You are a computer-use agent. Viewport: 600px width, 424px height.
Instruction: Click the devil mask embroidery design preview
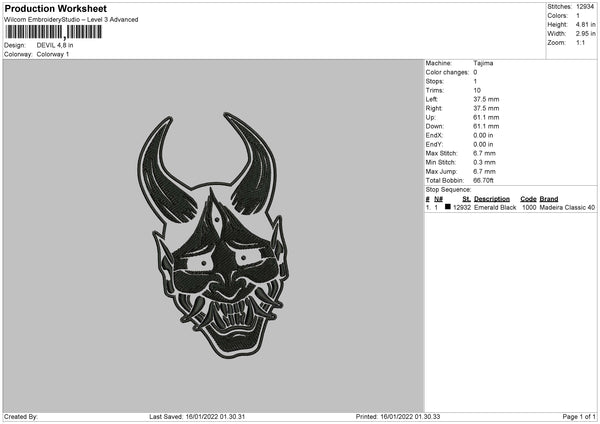click(x=212, y=236)
